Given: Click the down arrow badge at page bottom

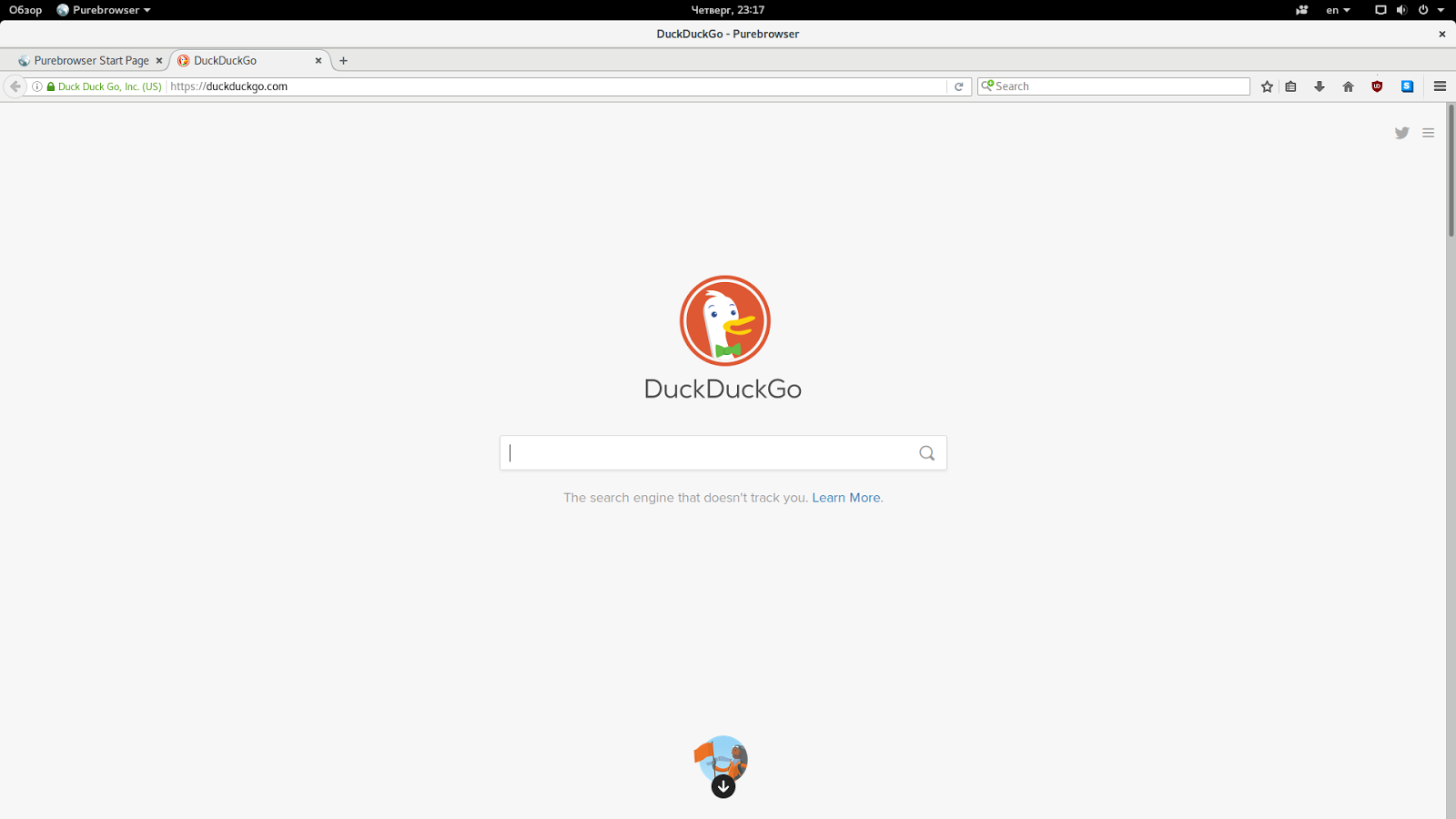Looking at the screenshot, I should (x=723, y=786).
